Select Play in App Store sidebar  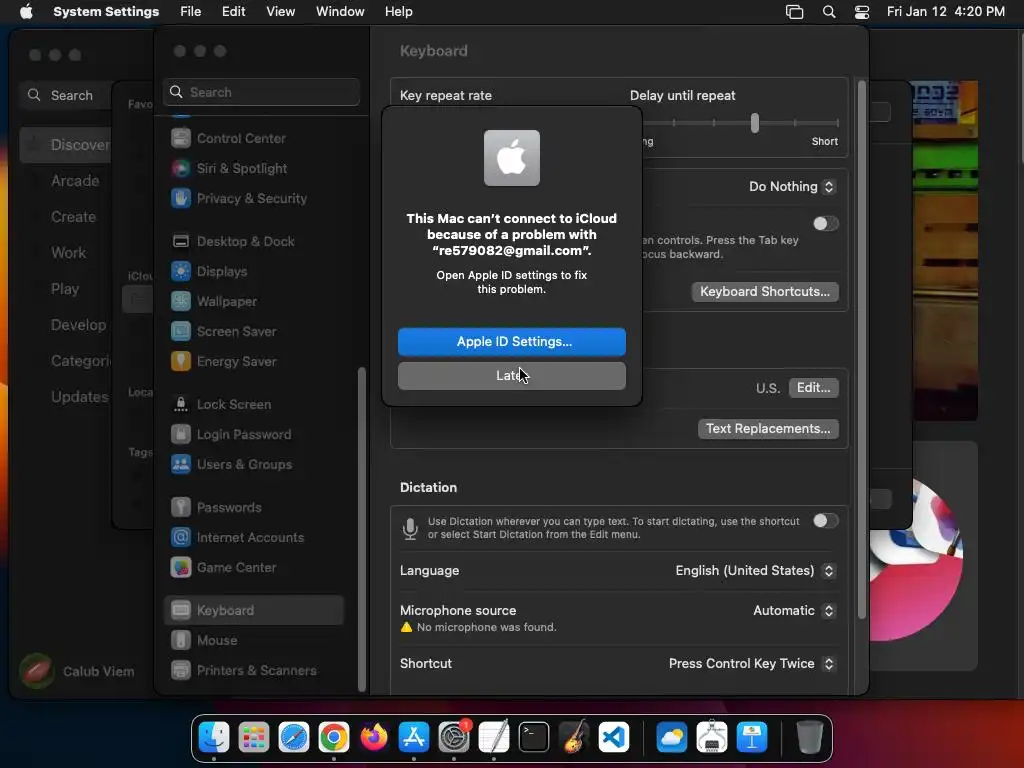65,289
